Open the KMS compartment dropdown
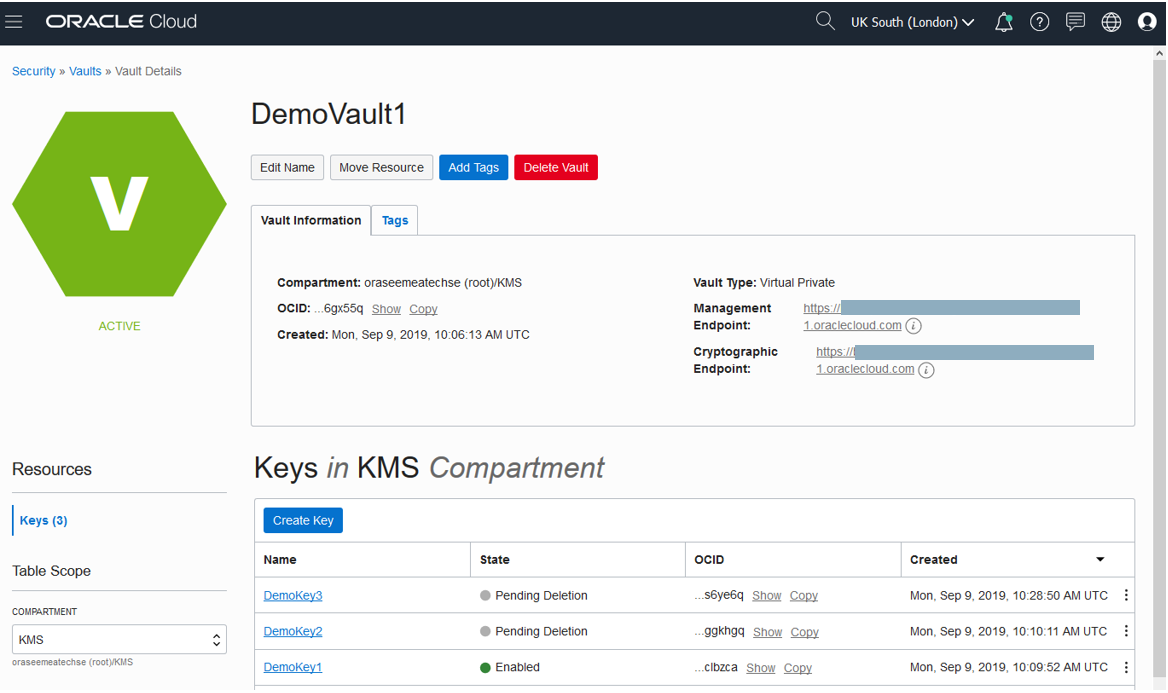 click(x=119, y=639)
